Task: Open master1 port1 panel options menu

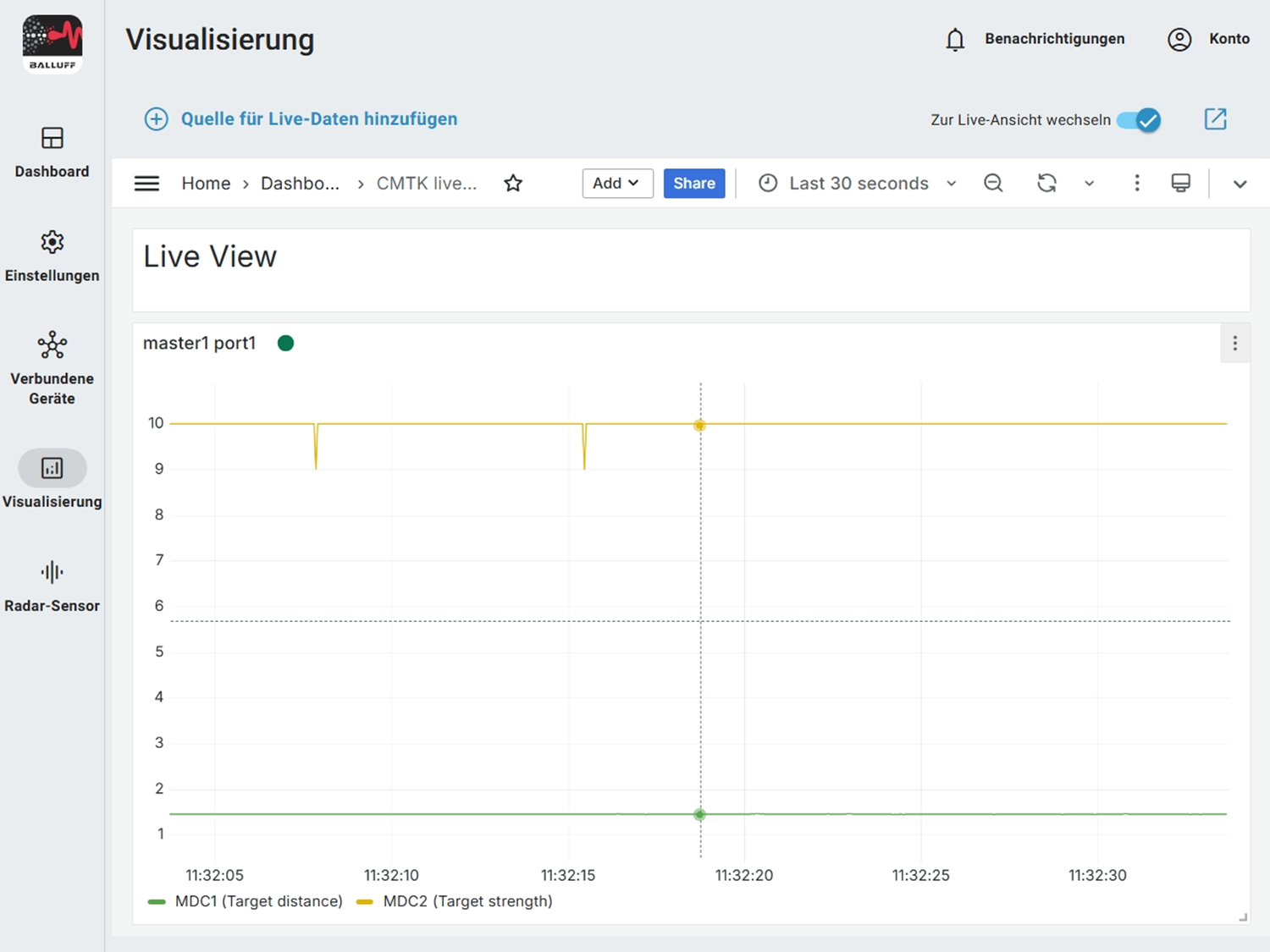Action: pos(1234,343)
